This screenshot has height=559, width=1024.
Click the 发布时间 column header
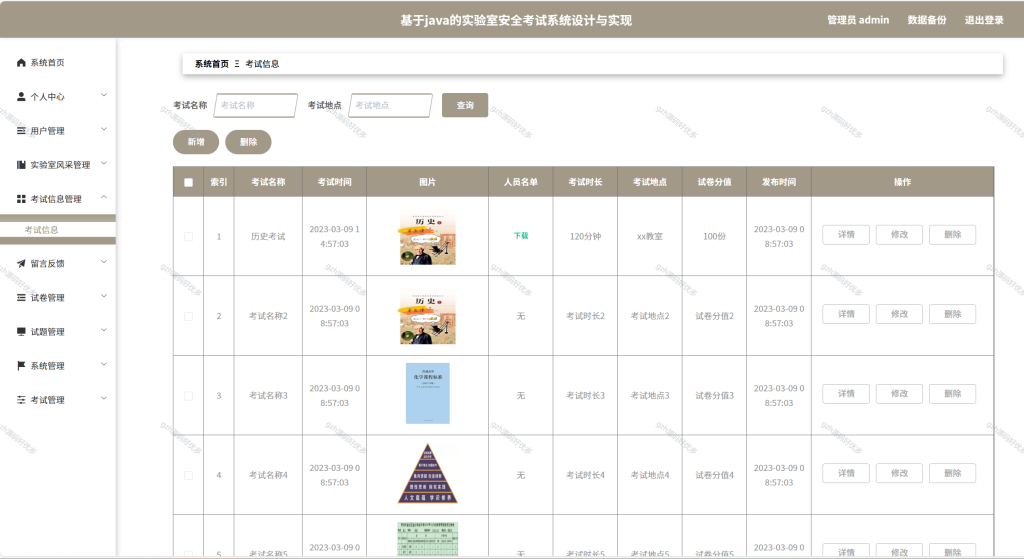tap(778, 182)
